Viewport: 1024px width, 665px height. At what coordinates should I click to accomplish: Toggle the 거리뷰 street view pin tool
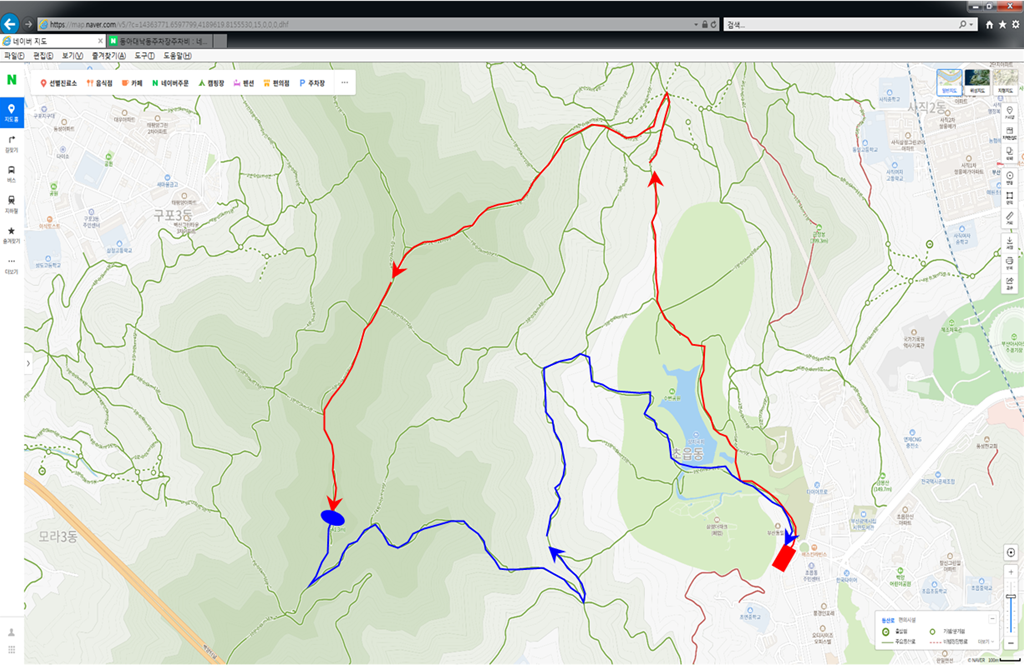pyautogui.click(x=1010, y=113)
